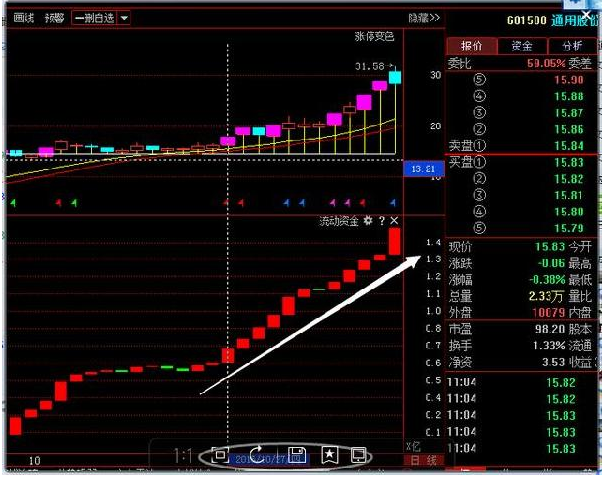The image size is (602, 477).
Task: Click the 1:1 zoom ratio label
Action: [183, 456]
